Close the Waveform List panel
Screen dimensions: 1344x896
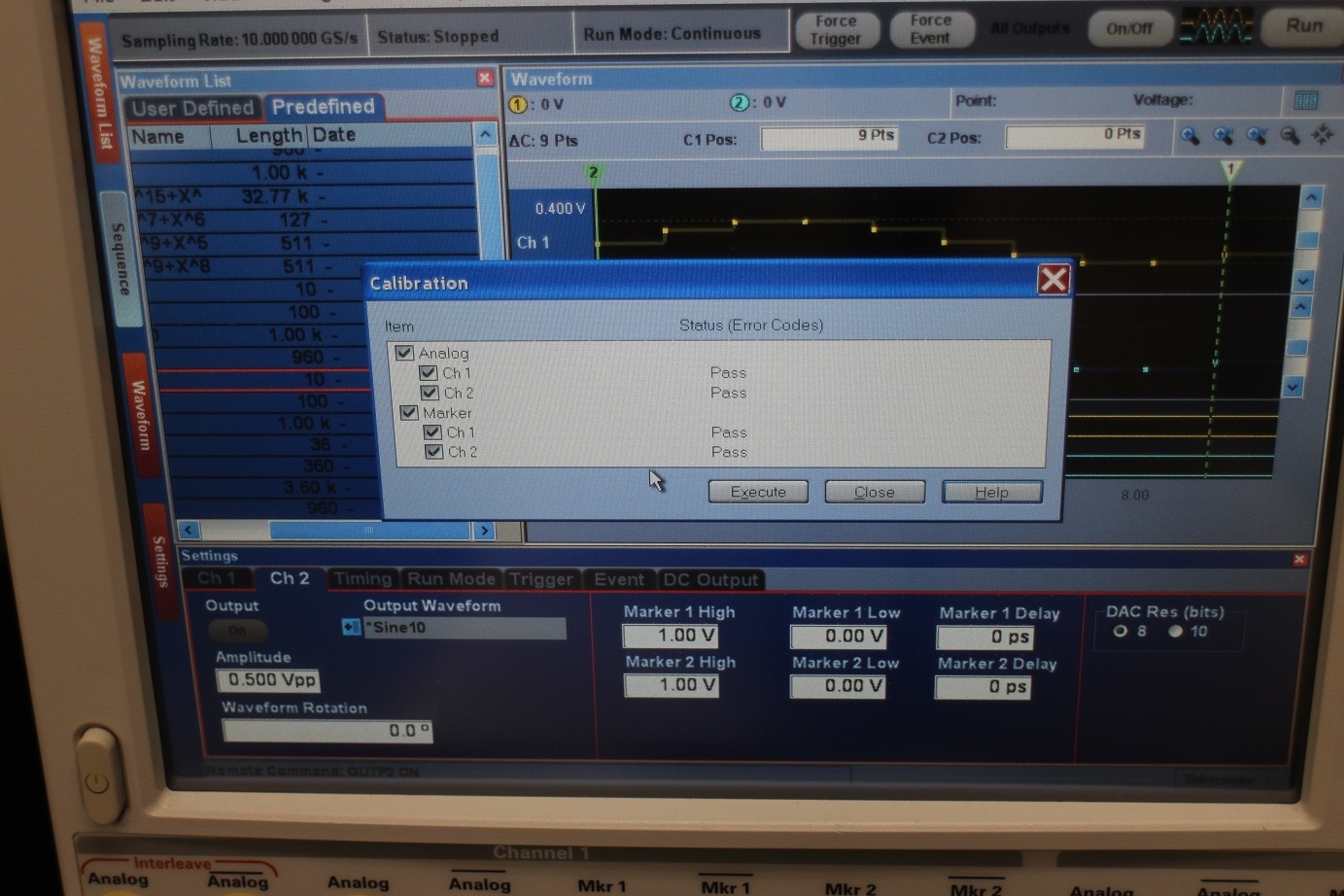pos(485,78)
